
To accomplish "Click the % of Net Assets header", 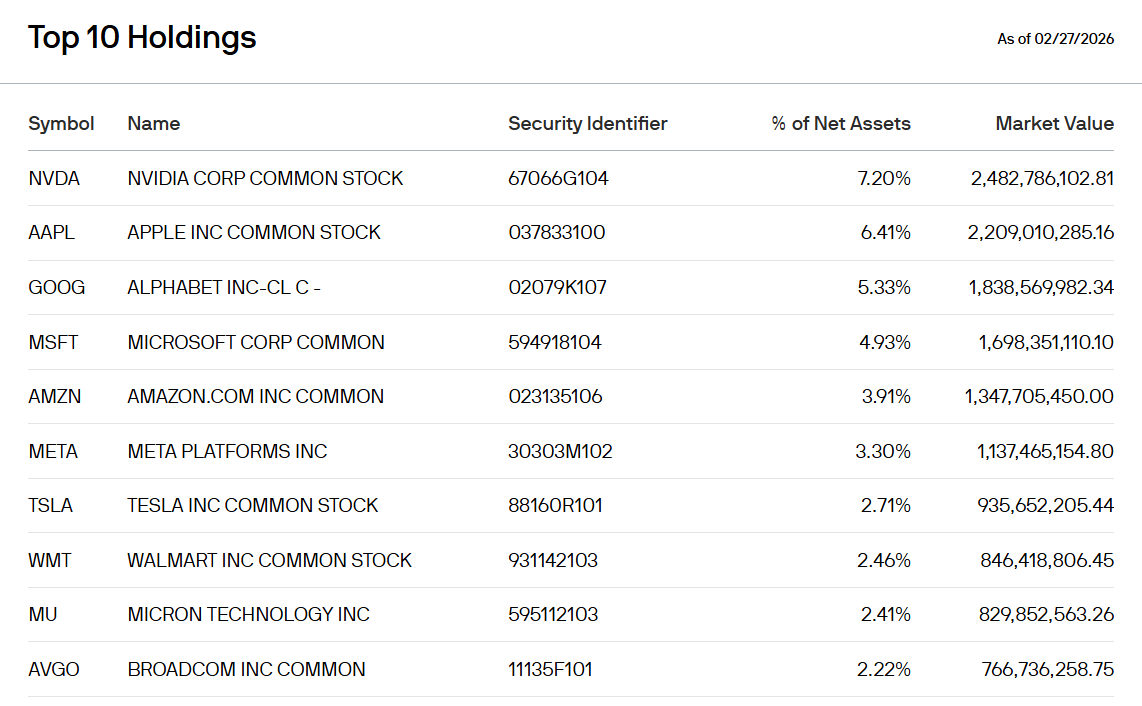I will [841, 124].
